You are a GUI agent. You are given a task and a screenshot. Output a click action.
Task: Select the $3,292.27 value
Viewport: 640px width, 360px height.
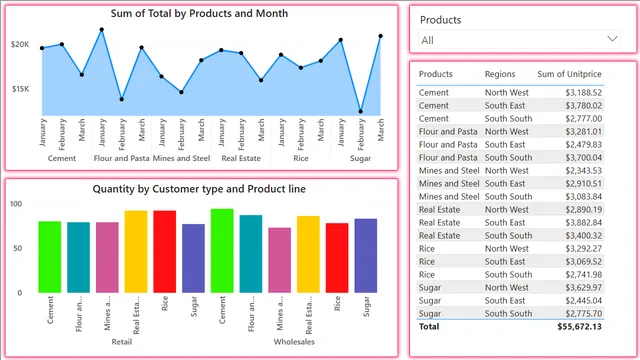click(583, 249)
